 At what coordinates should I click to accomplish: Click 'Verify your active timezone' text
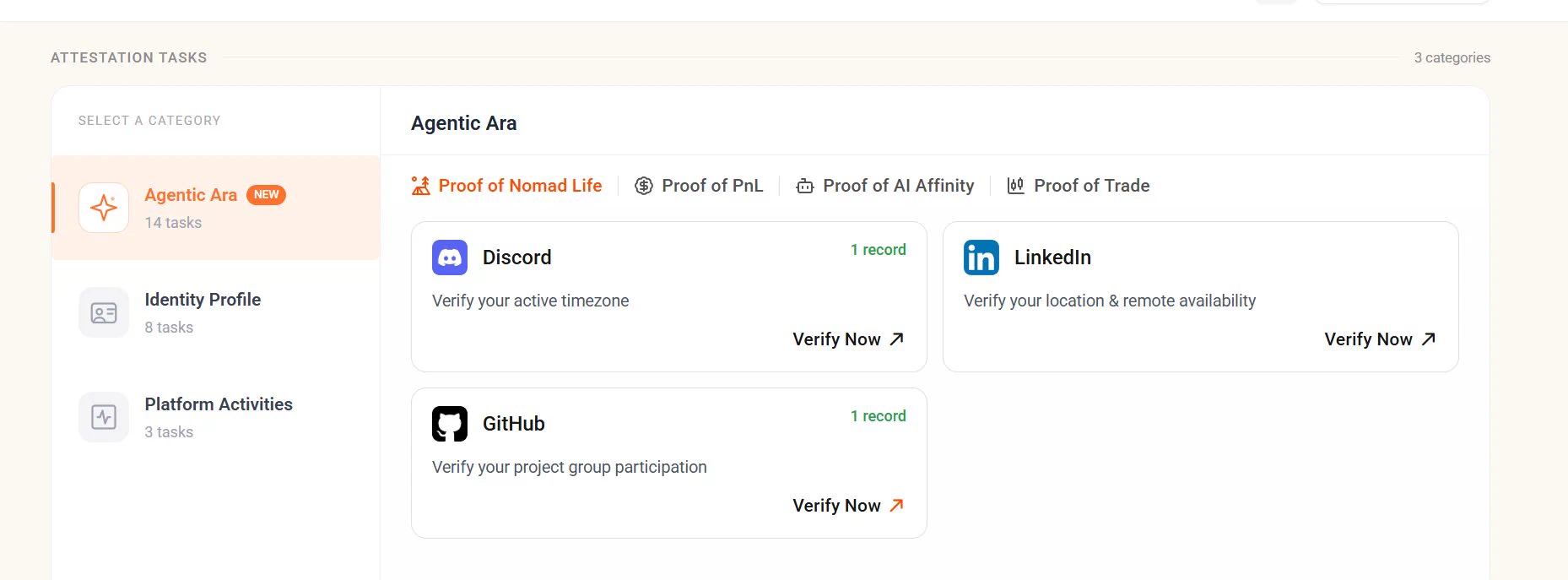click(530, 301)
